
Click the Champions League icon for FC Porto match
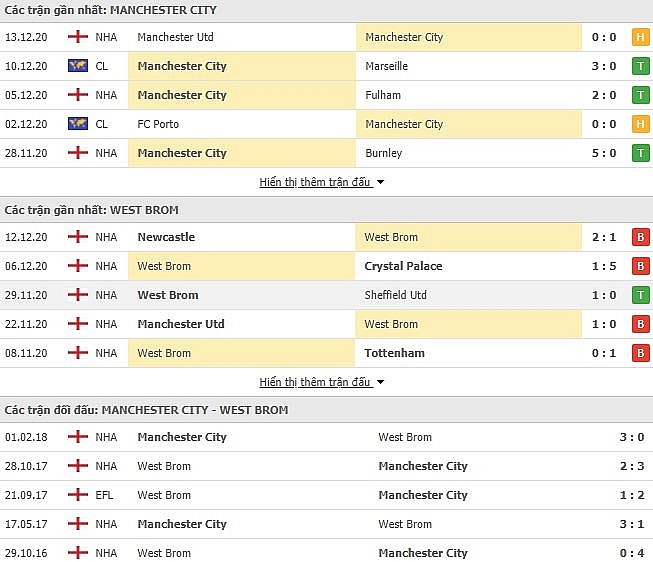(x=78, y=124)
